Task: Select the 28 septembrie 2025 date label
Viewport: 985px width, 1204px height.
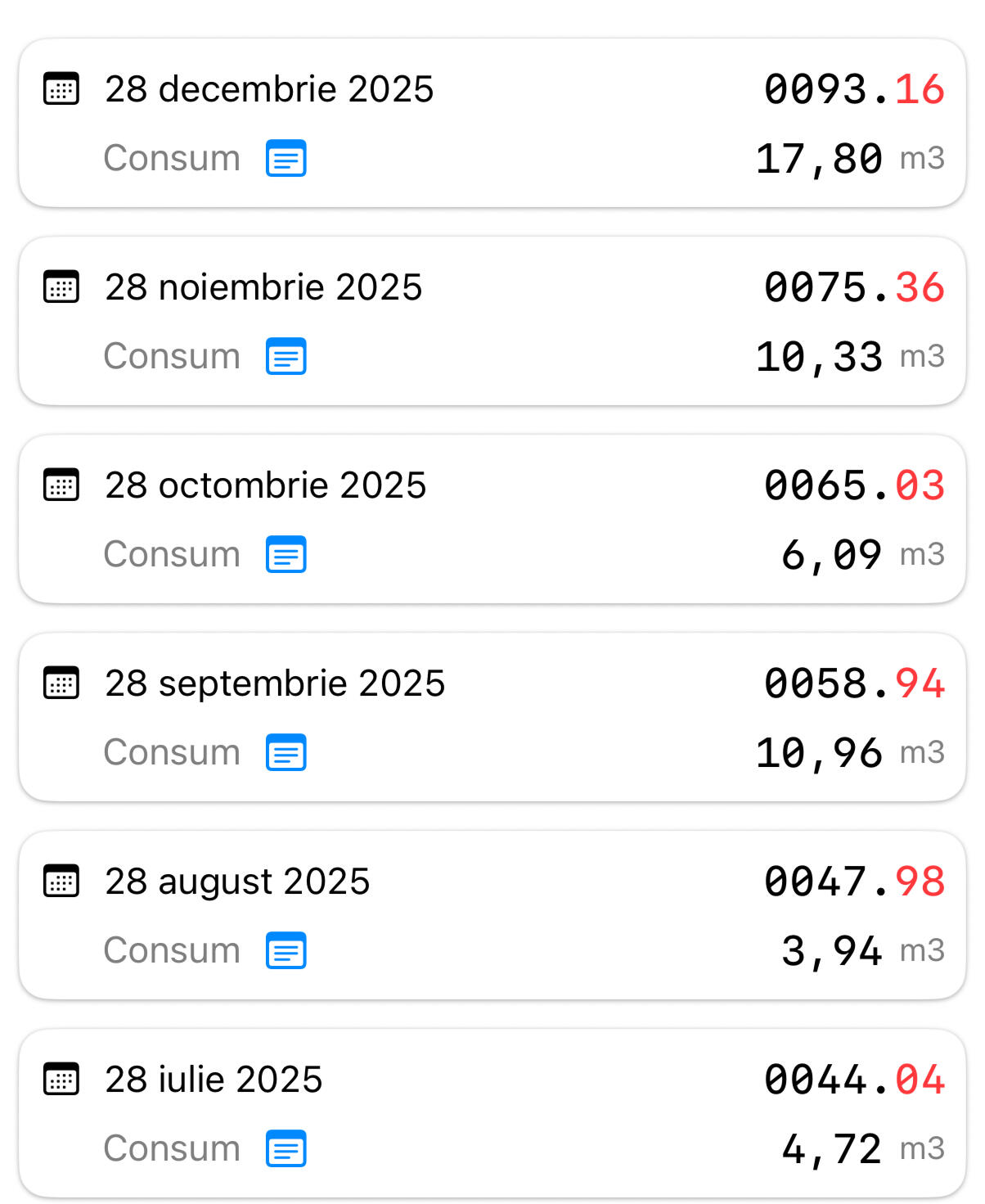Action: (275, 683)
